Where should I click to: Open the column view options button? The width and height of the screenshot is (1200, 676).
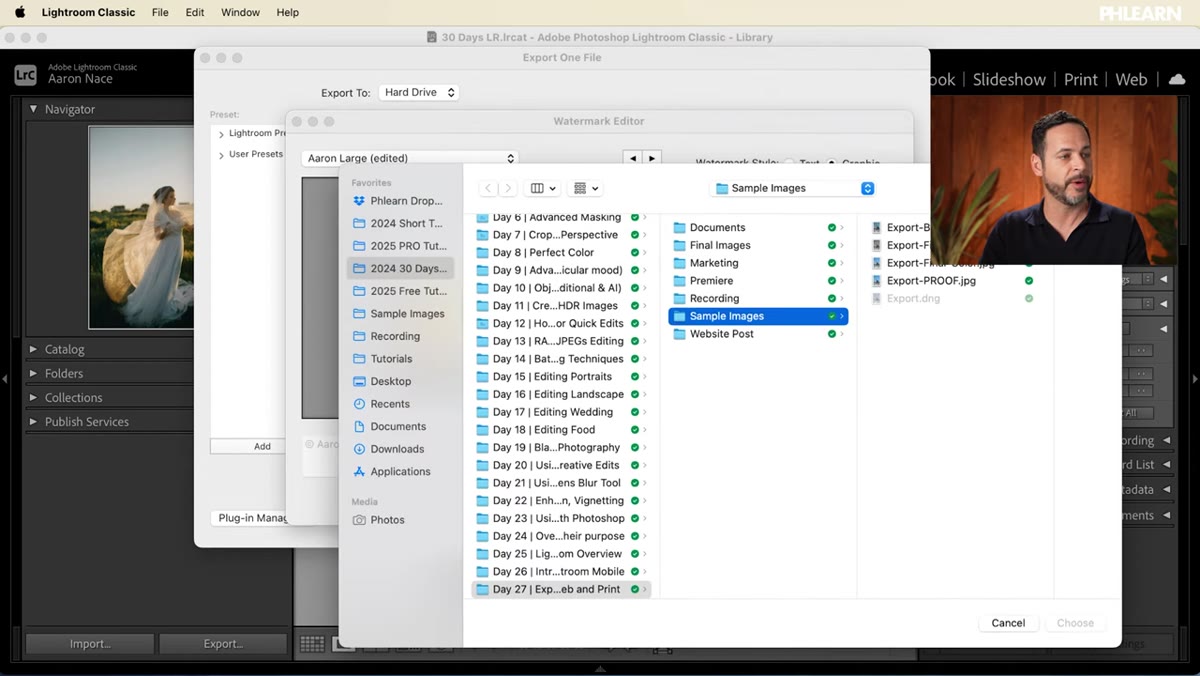point(543,188)
